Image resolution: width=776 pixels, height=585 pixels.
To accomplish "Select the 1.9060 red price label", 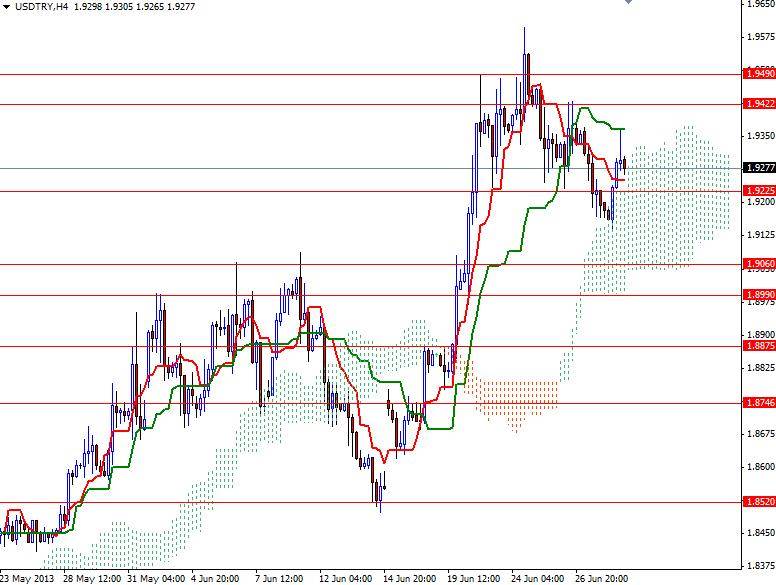I will (x=760, y=264).
